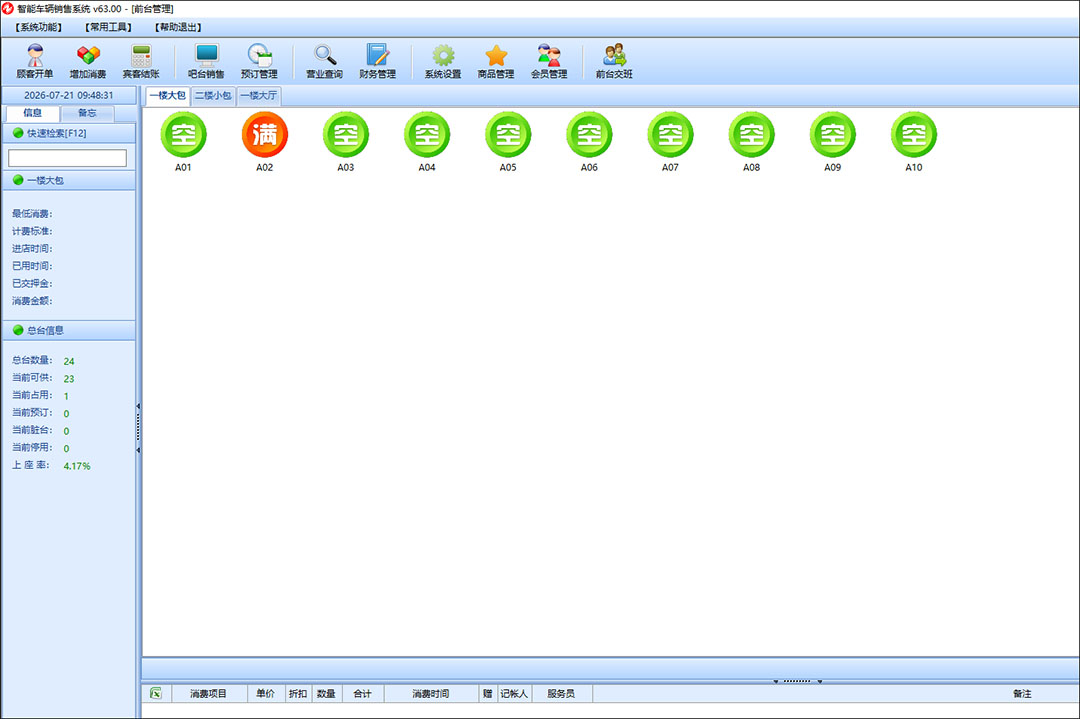Launch 吧台销售 monitor icon
Viewport: 1080px width, 719px height.
coord(206,61)
